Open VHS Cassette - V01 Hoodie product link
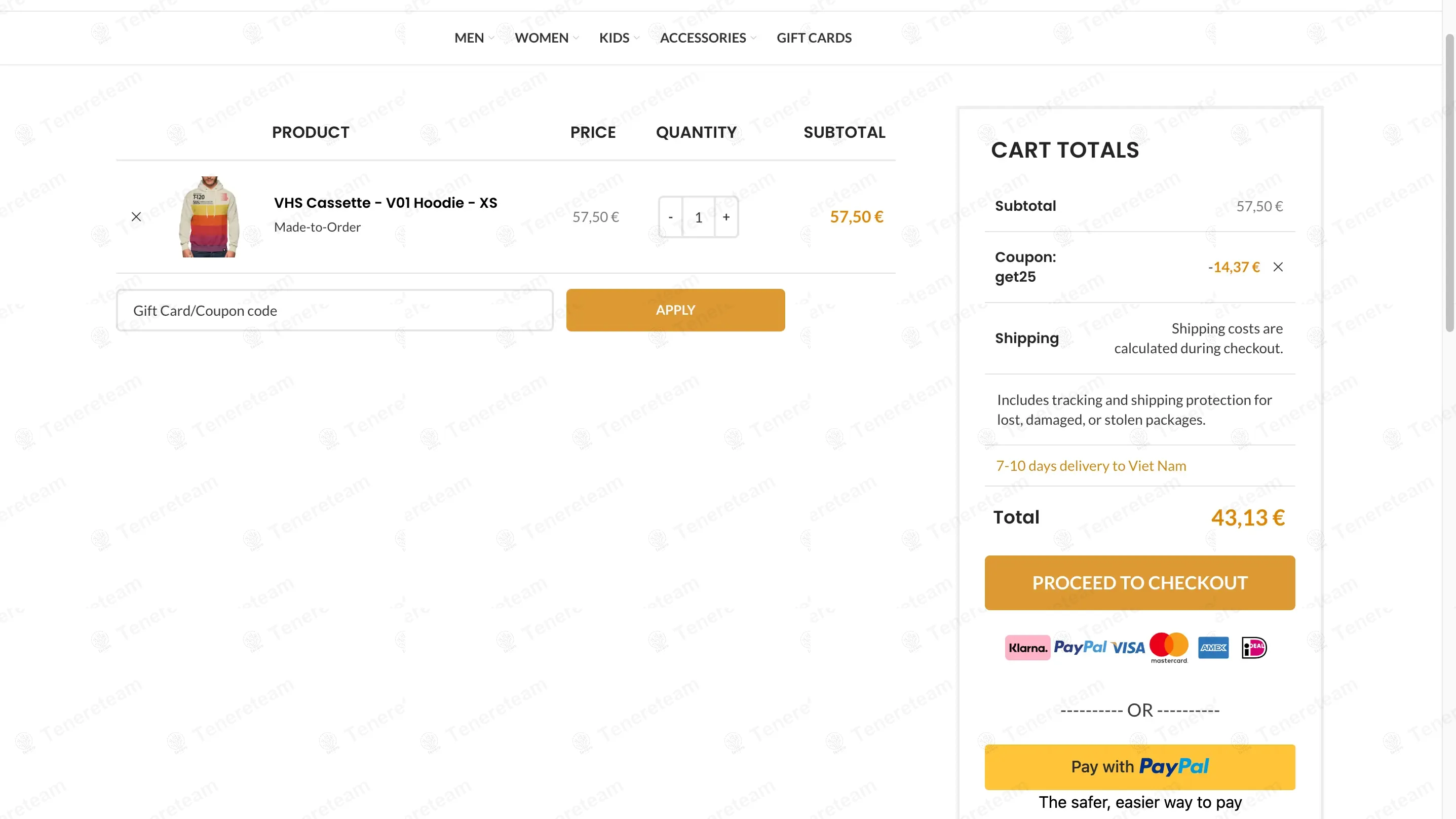This screenshot has width=1456, height=819. coord(386,203)
